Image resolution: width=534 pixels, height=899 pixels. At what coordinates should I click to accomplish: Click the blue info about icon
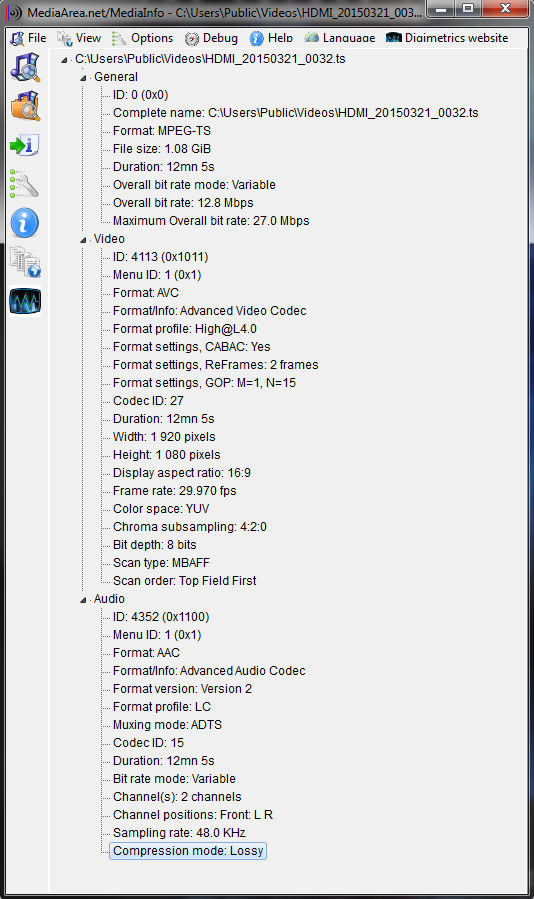[x=25, y=223]
